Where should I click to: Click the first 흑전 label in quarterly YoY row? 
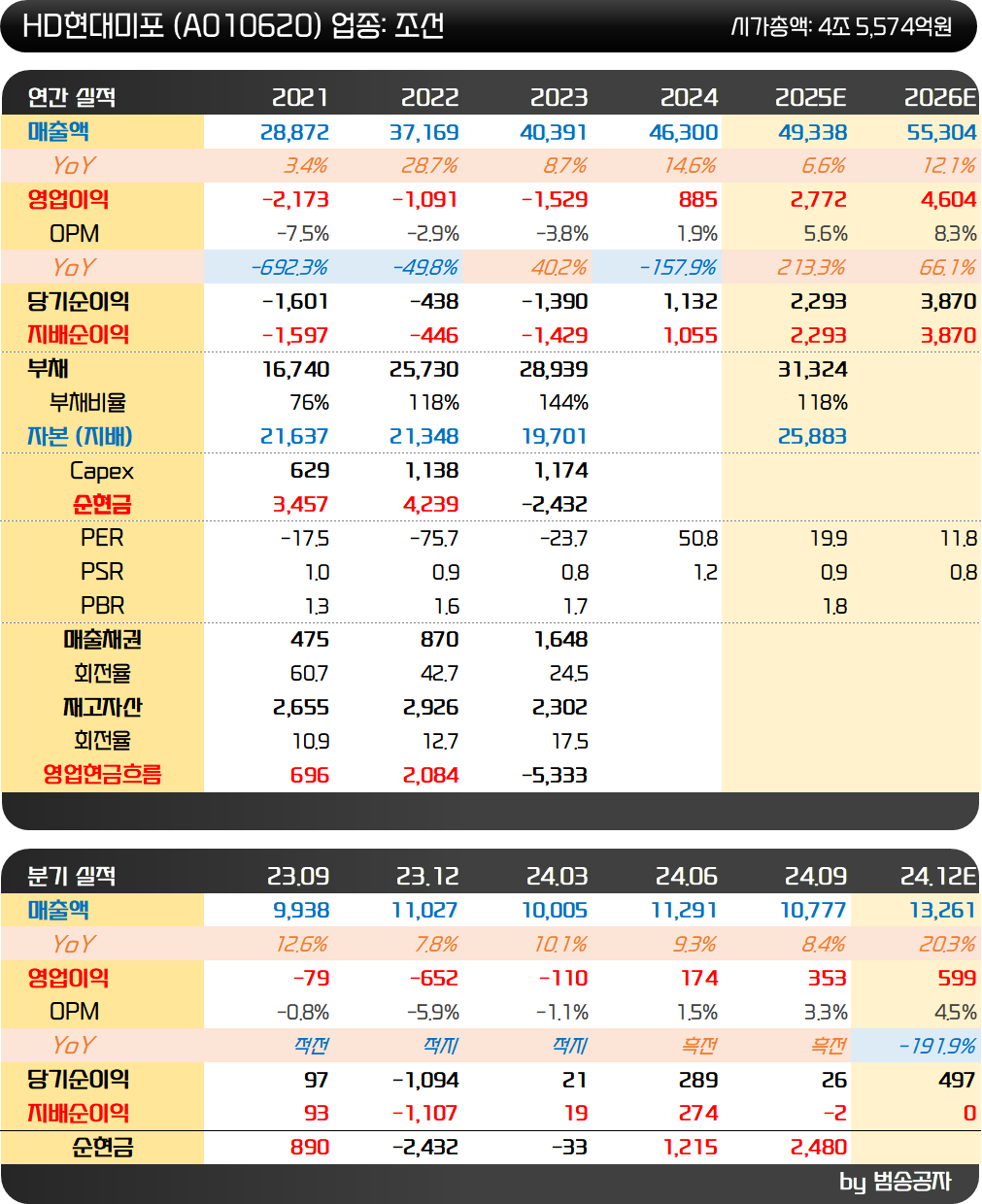tap(699, 1046)
